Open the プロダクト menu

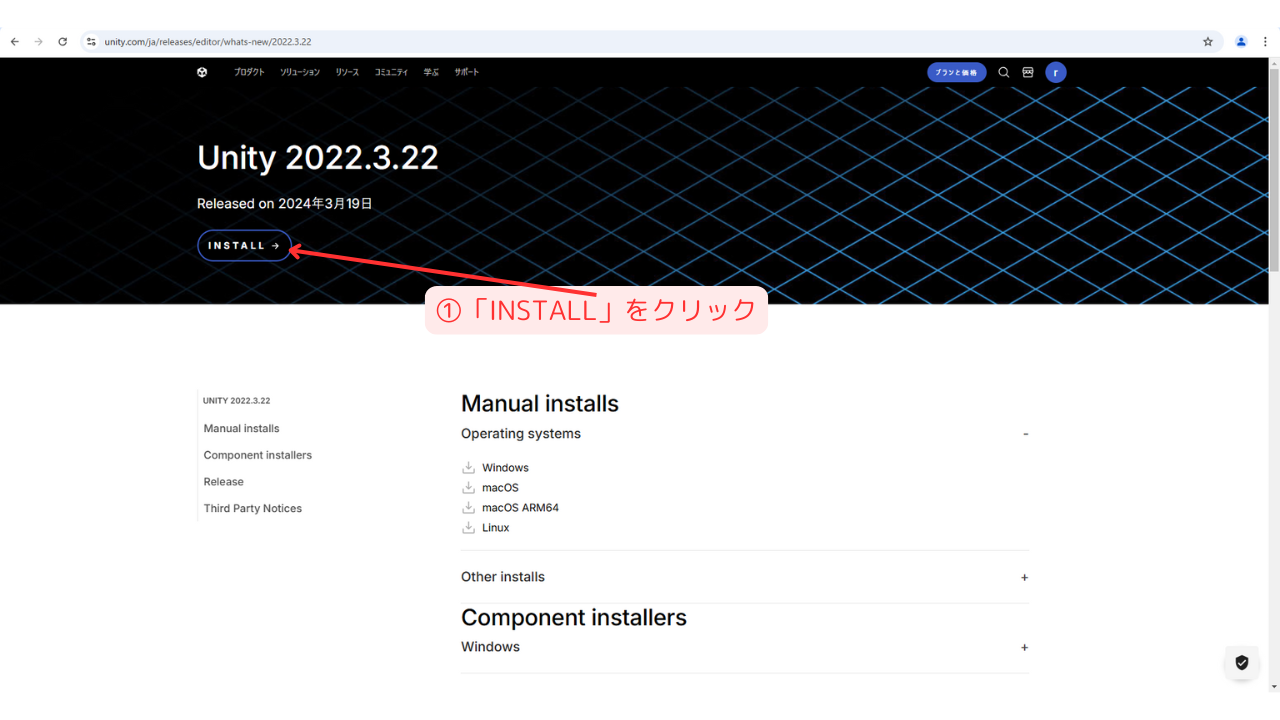[x=249, y=72]
